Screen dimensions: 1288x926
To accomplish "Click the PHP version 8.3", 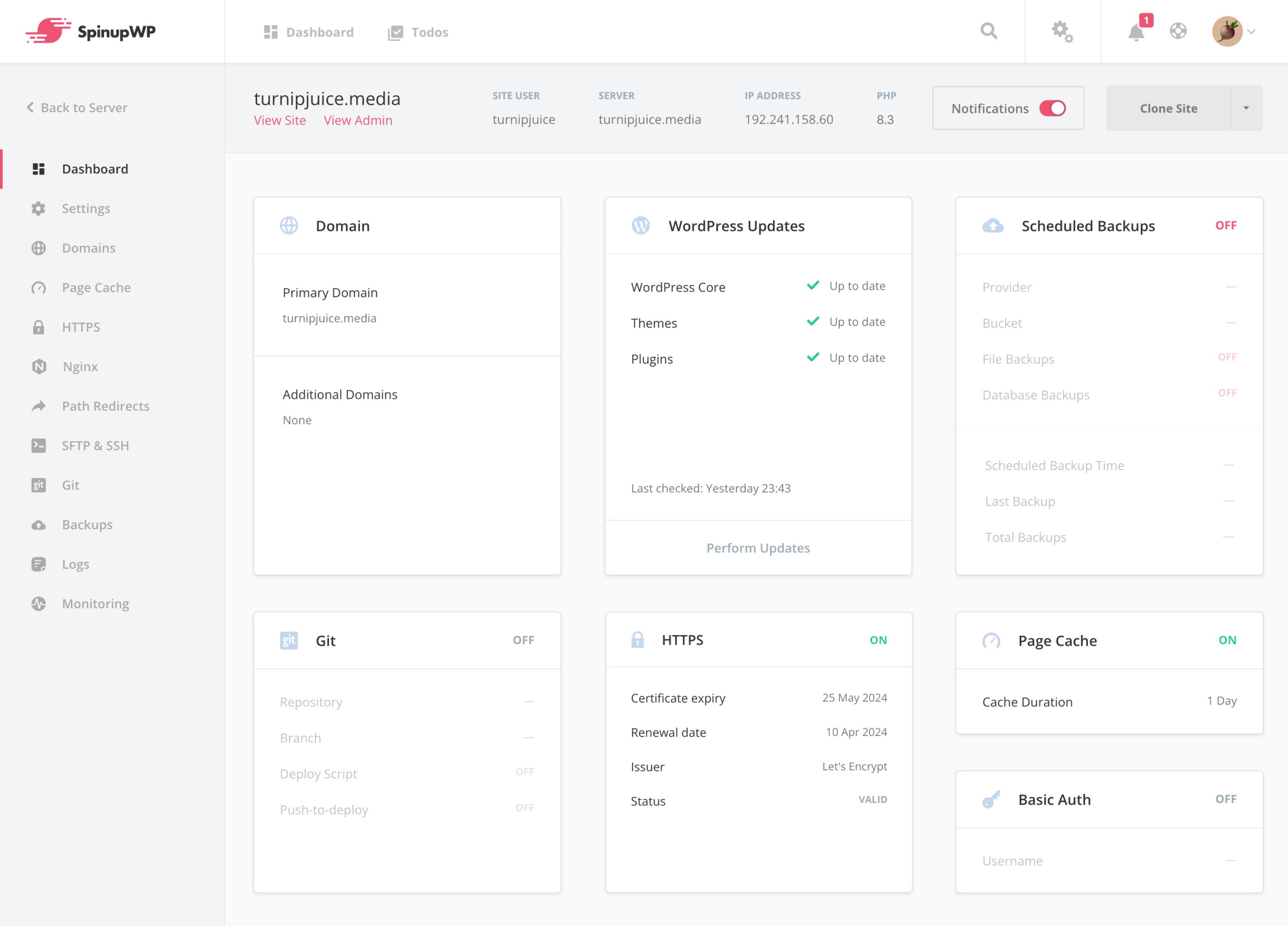I will point(885,119).
